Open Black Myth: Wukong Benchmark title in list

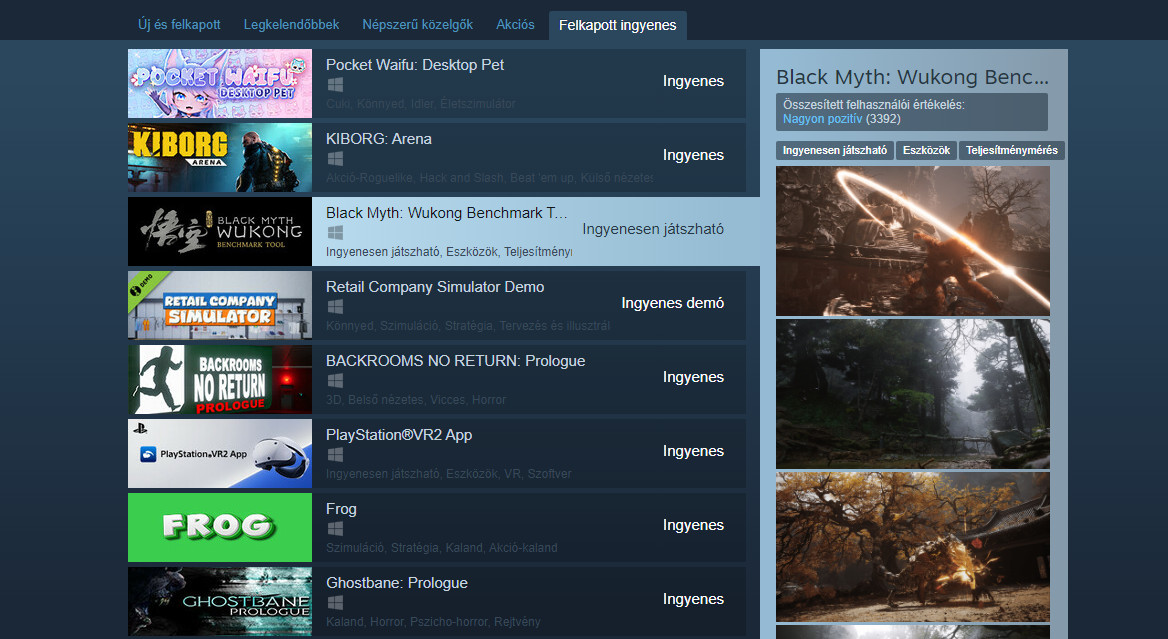[x=446, y=213]
